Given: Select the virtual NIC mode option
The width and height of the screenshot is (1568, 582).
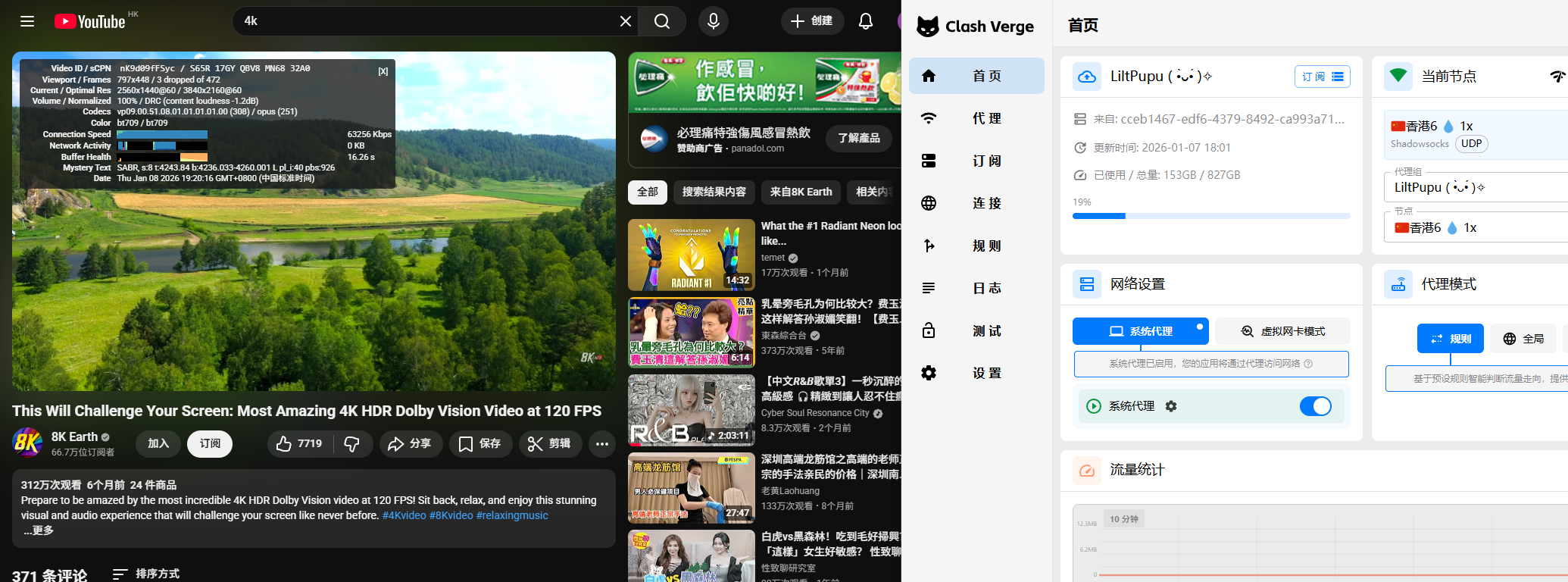Looking at the screenshot, I should (1282, 331).
